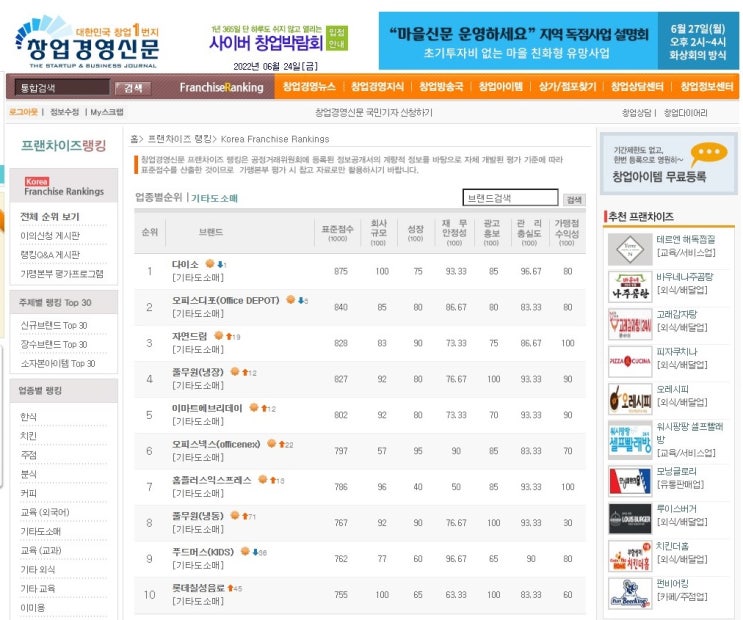Screen dimensions: 743x620
Task: Open the 자연드림 brand entry
Action: point(190,336)
